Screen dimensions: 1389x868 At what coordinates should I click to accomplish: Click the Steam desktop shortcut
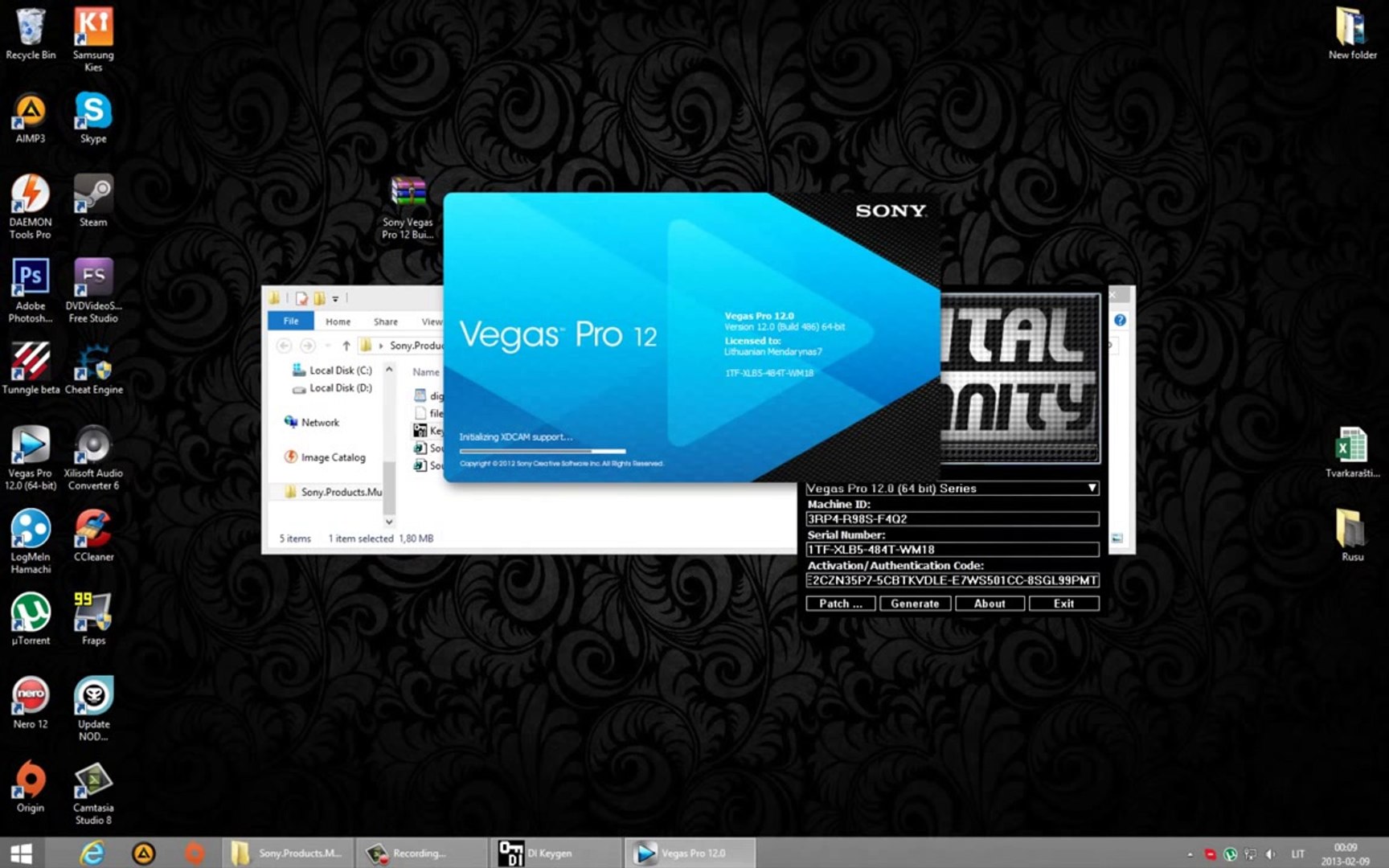click(93, 201)
